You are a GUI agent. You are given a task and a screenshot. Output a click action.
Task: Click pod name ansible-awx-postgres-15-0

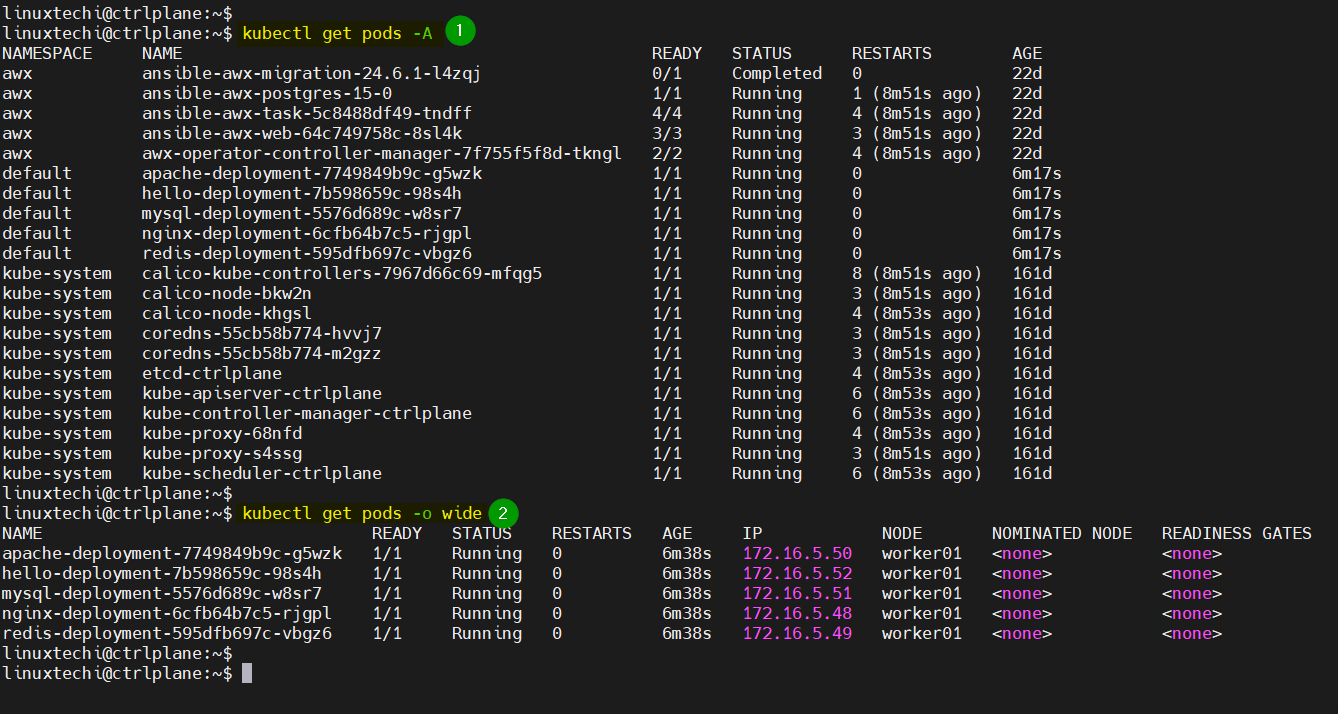(x=267, y=94)
